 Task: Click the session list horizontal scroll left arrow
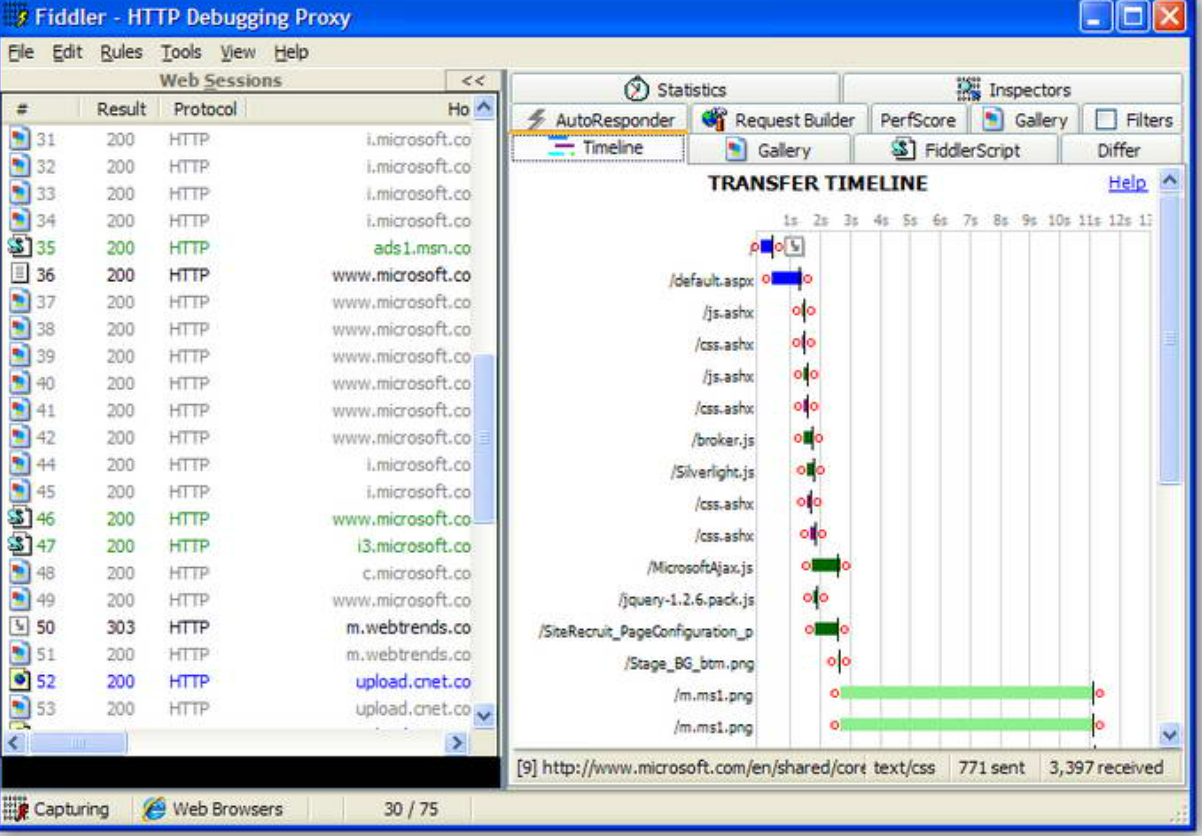click(15, 743)
